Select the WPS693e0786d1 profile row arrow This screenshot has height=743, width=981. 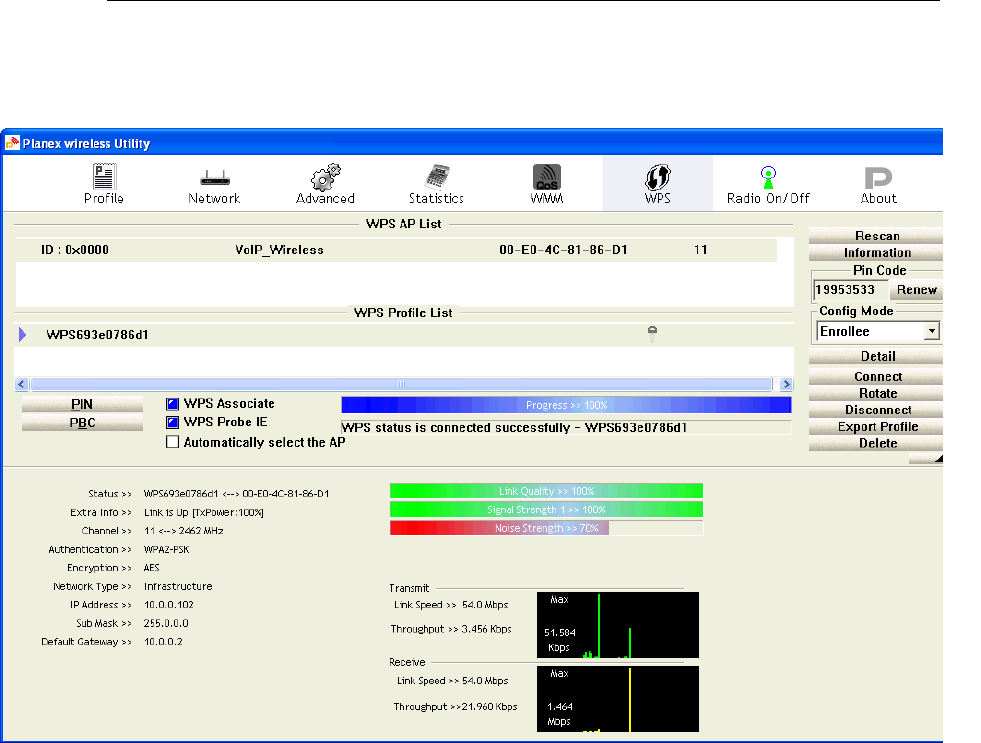(23, 334)
